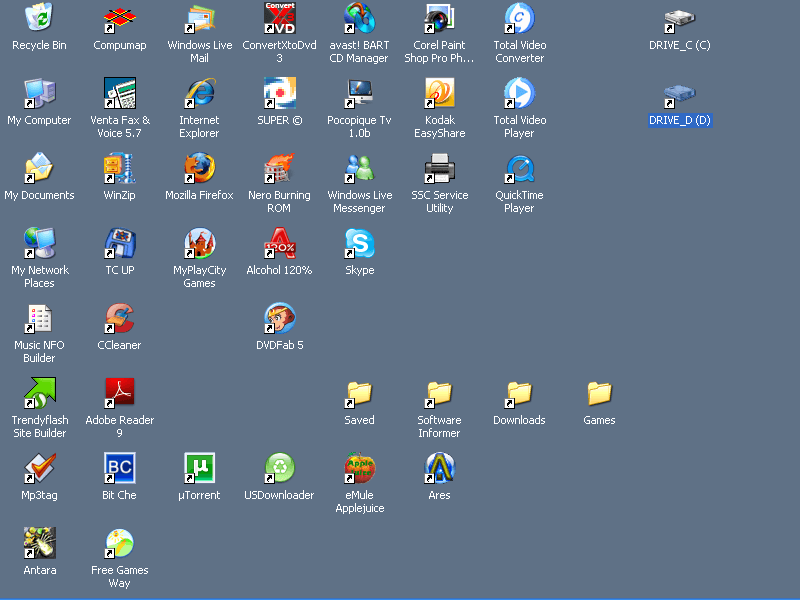The image size is (800, 600).
Task: Start Mp3tag
Action: (x=38, y=466)
